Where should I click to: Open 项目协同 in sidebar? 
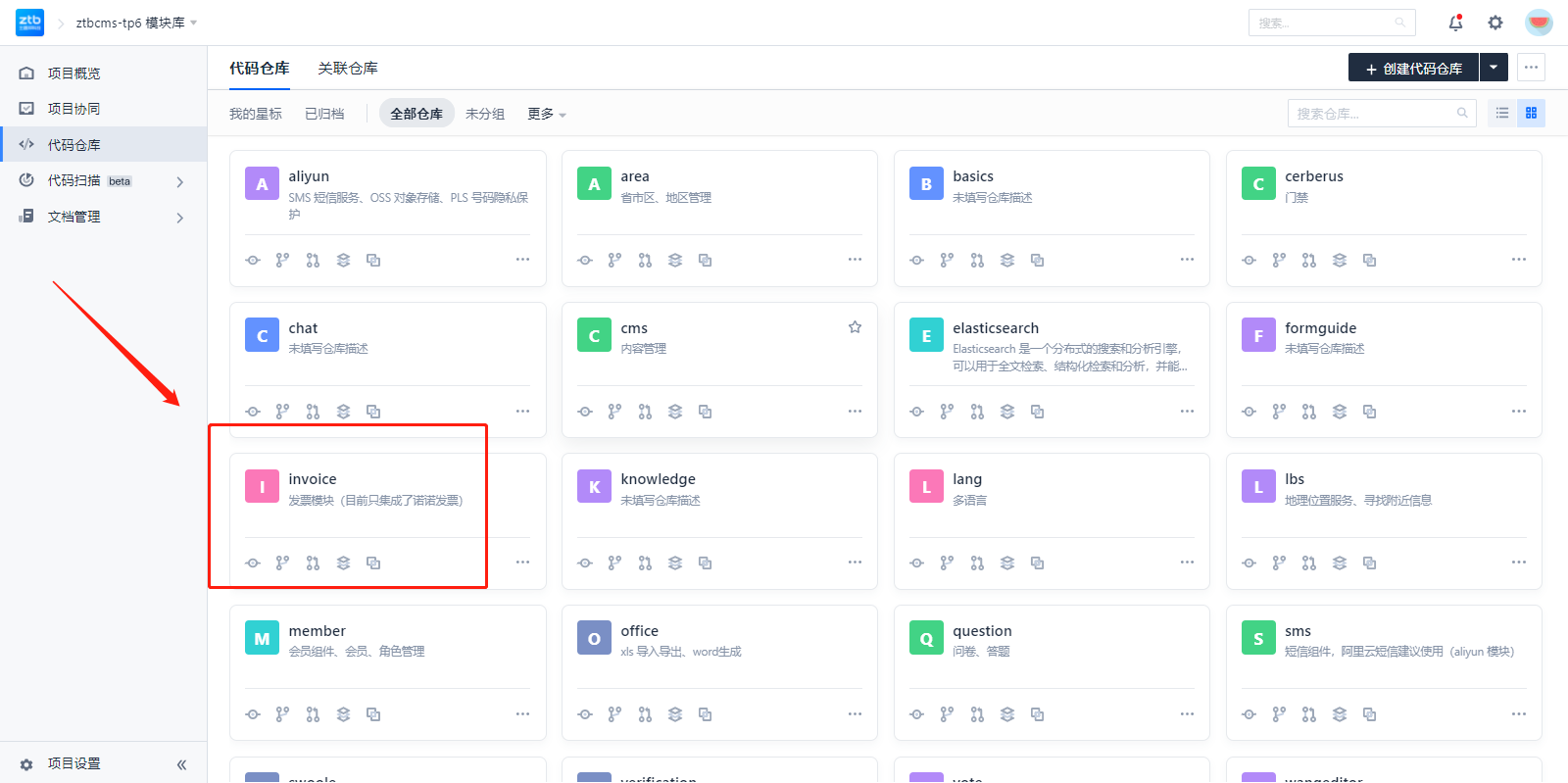tap(103, 109)
